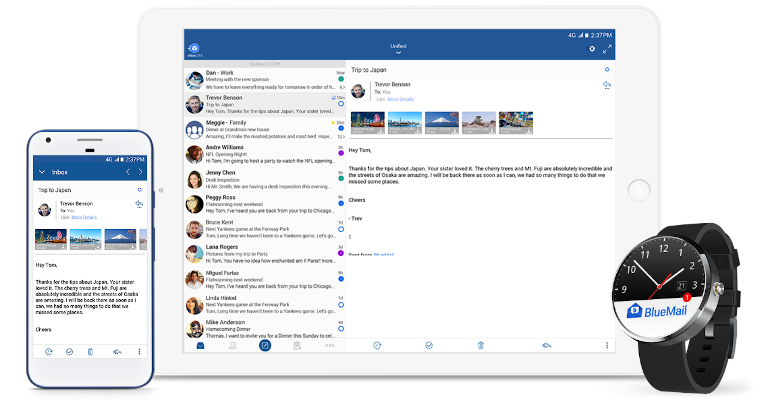The image size is (768, 400).
Task: Toggle green status dot on Dan - Work row
Action: coord(341,79)
